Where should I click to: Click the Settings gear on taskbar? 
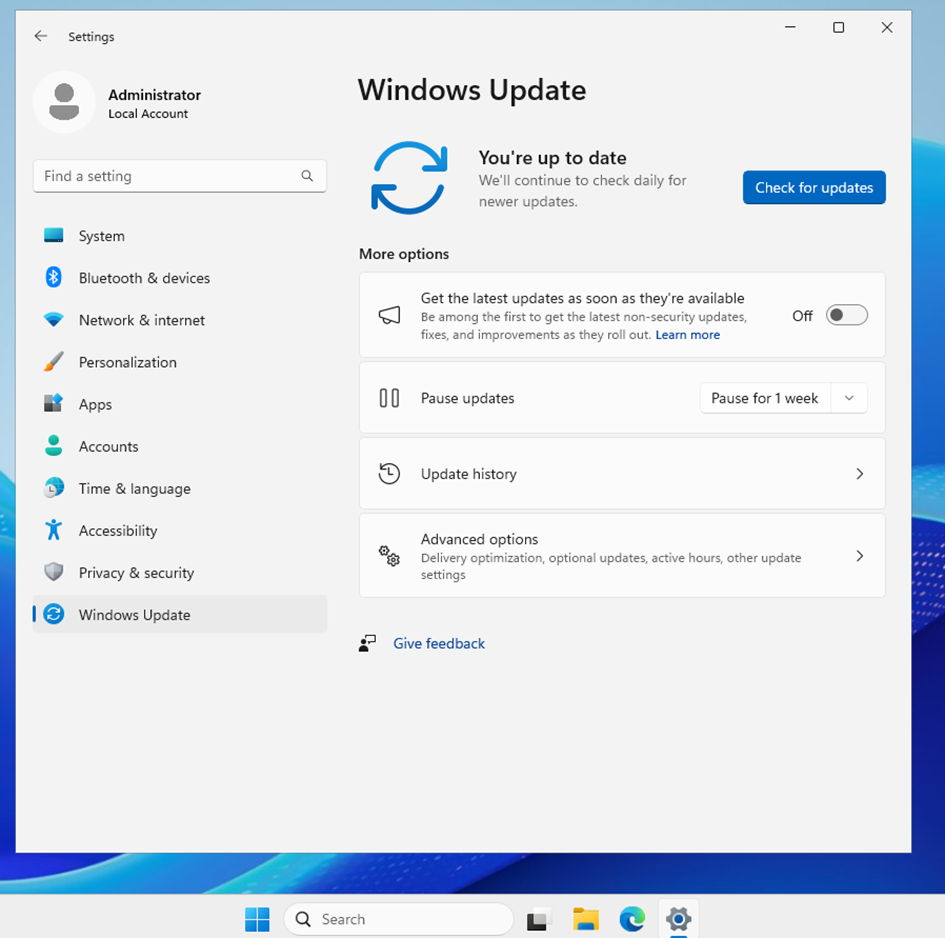pos(678,919)
